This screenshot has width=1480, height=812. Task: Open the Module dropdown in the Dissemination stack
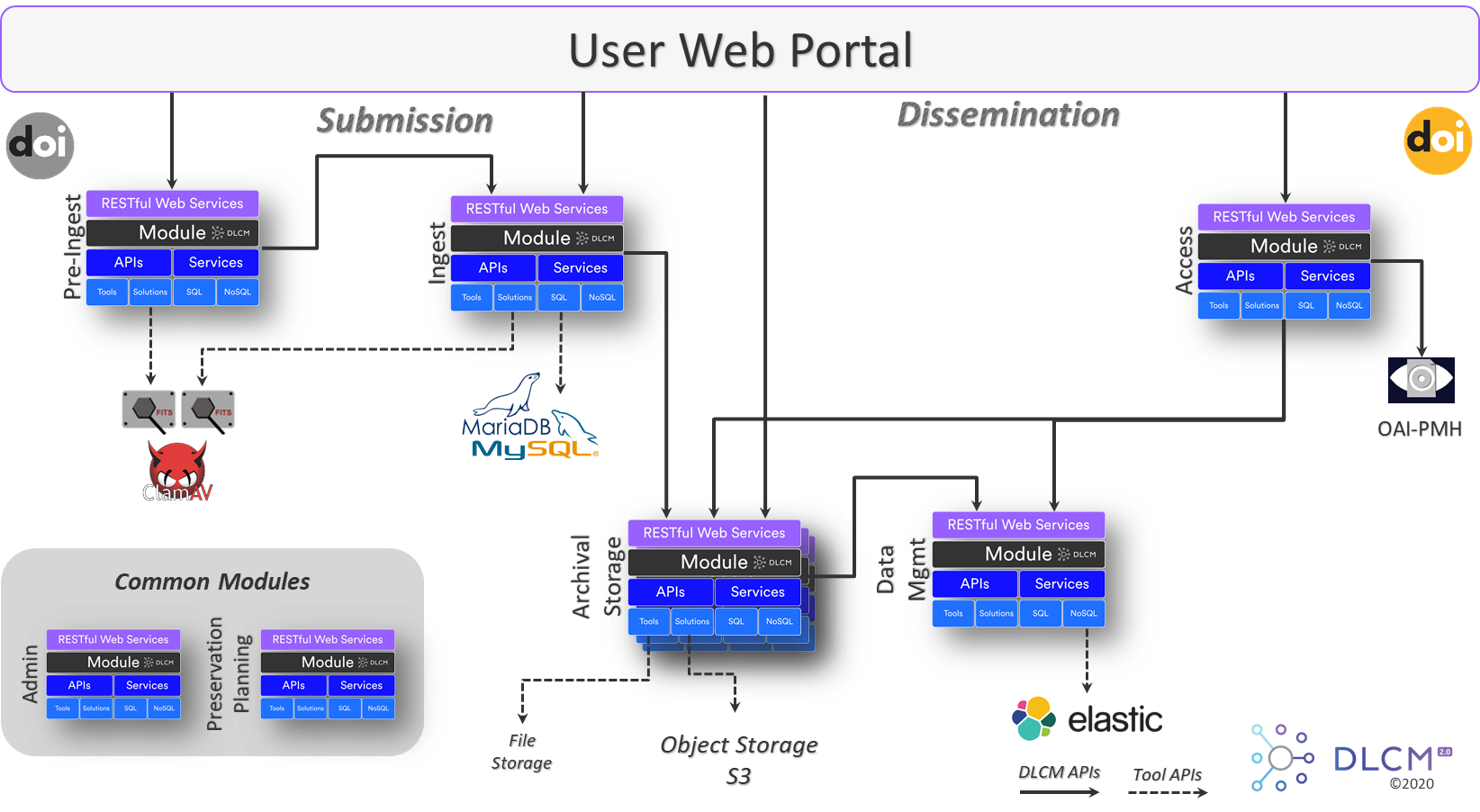tap(1284, 246)
